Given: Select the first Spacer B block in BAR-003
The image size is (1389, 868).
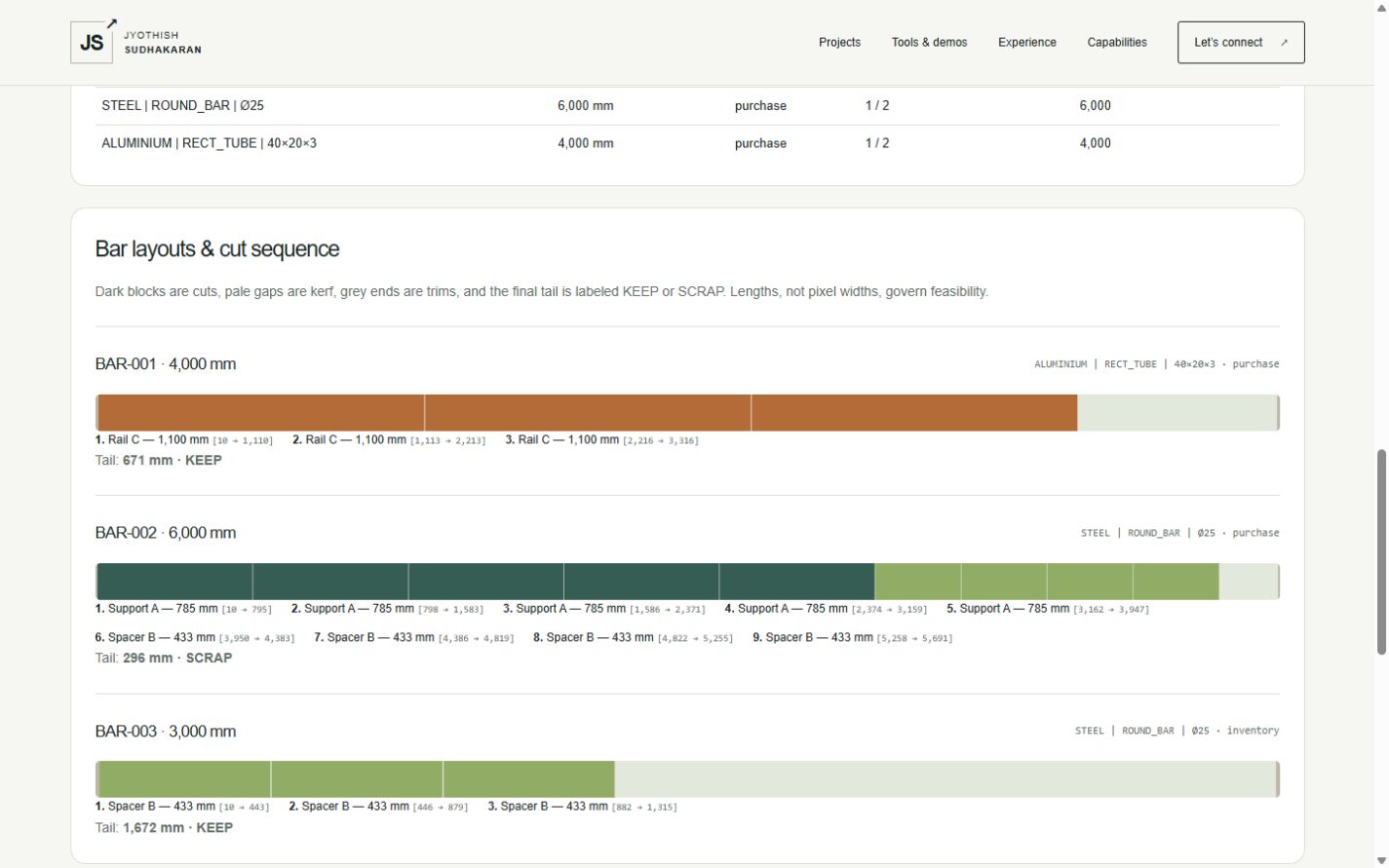Looking at the screenshot, I should (x=184, y=779).
